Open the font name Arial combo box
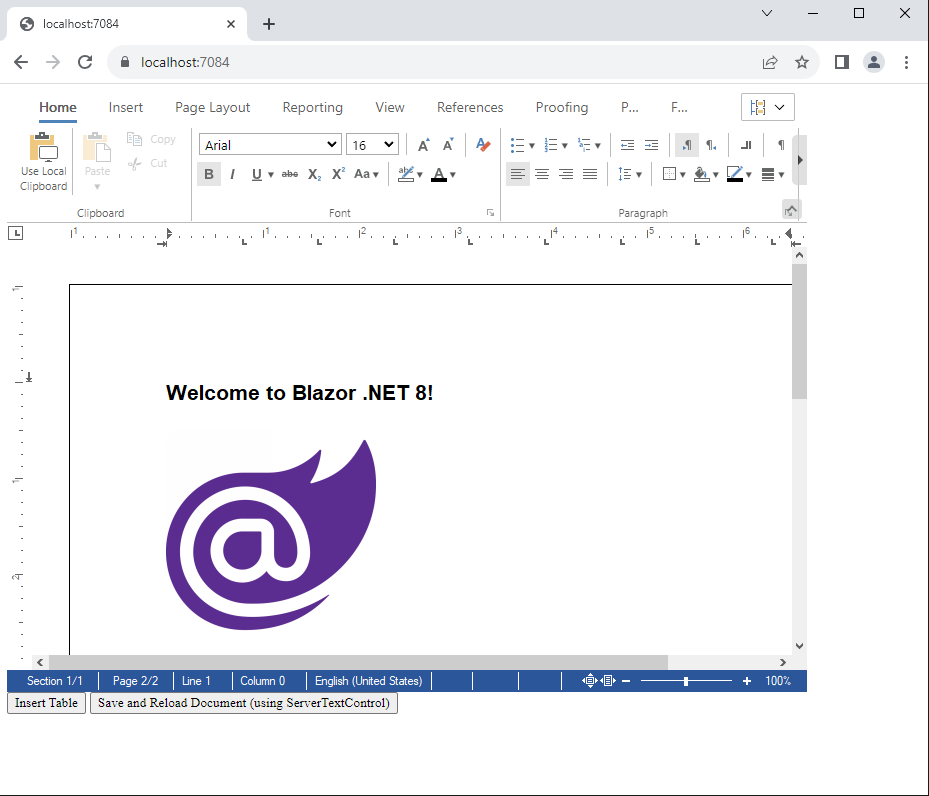Screen dimensions: 929x796 270,145
